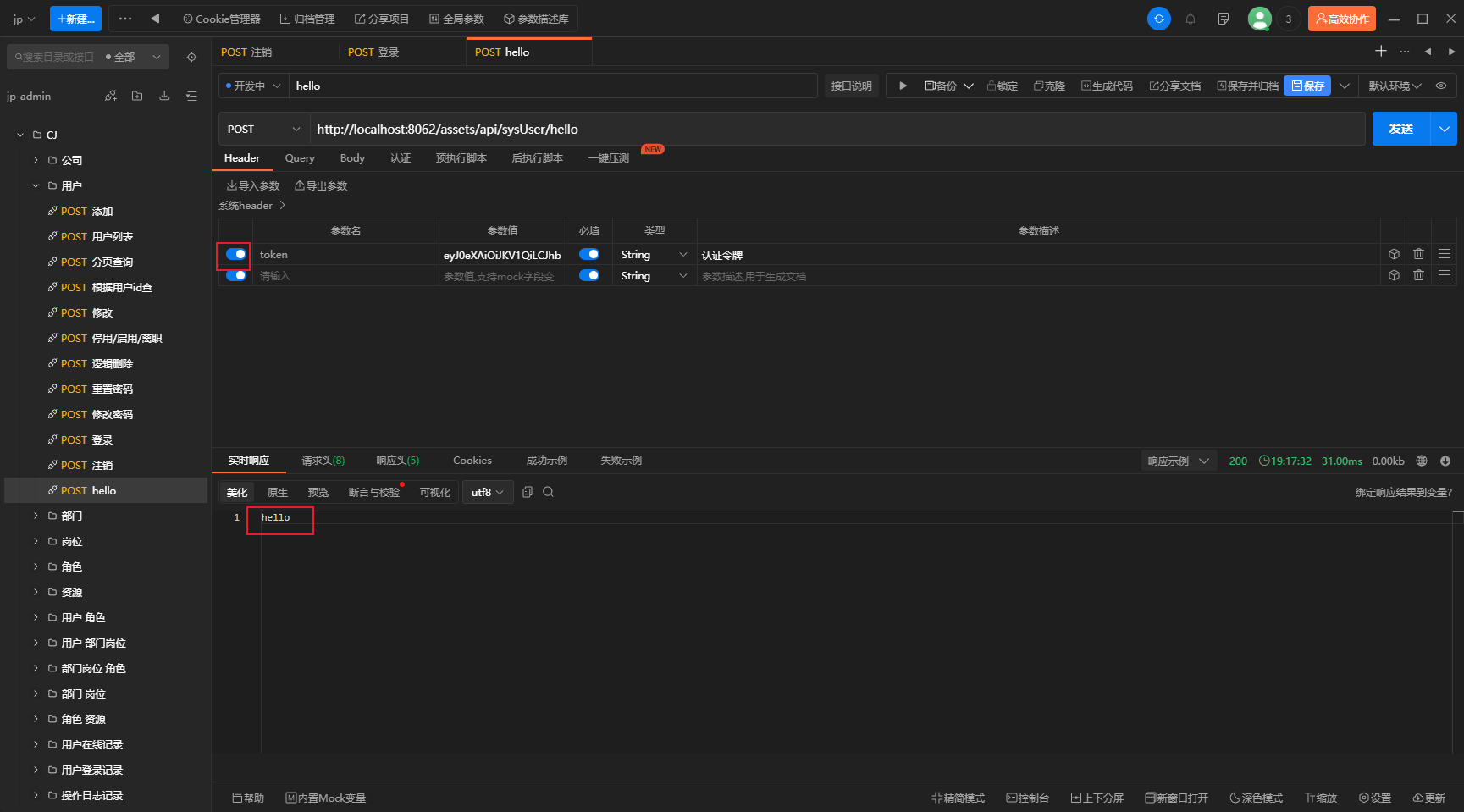The height and width of the screenshot is (812, 1464).
Task: Click the orange collaboration button
Action: 1341,19
